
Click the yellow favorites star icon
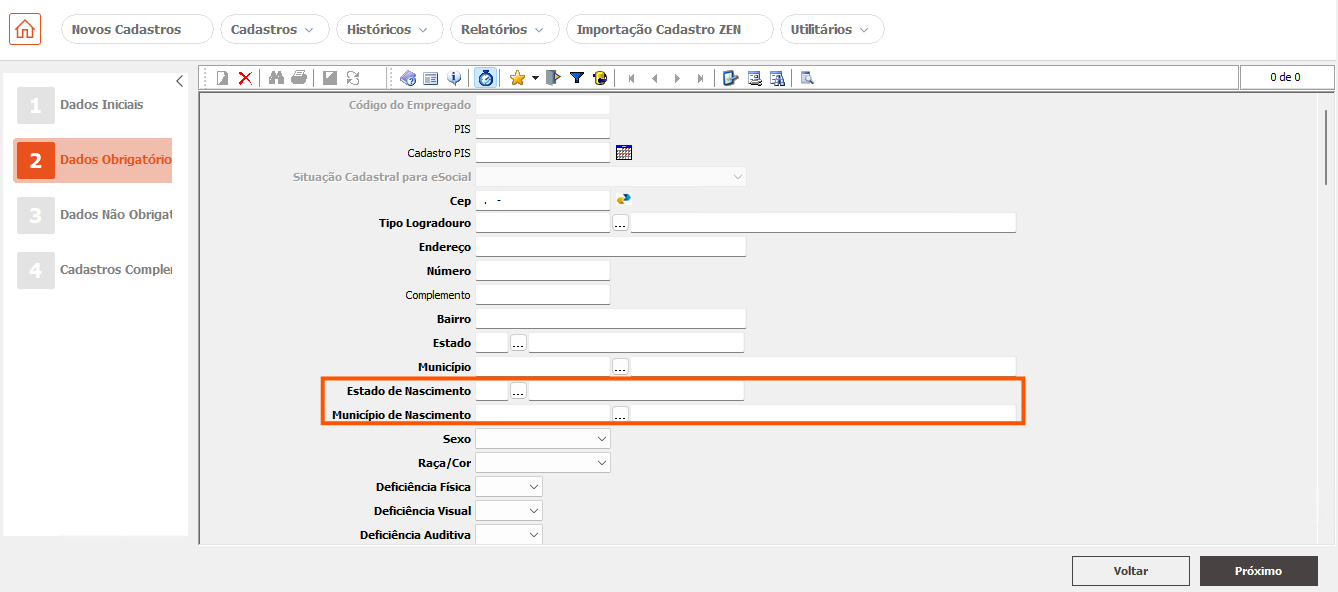click(x=517, y=78)
